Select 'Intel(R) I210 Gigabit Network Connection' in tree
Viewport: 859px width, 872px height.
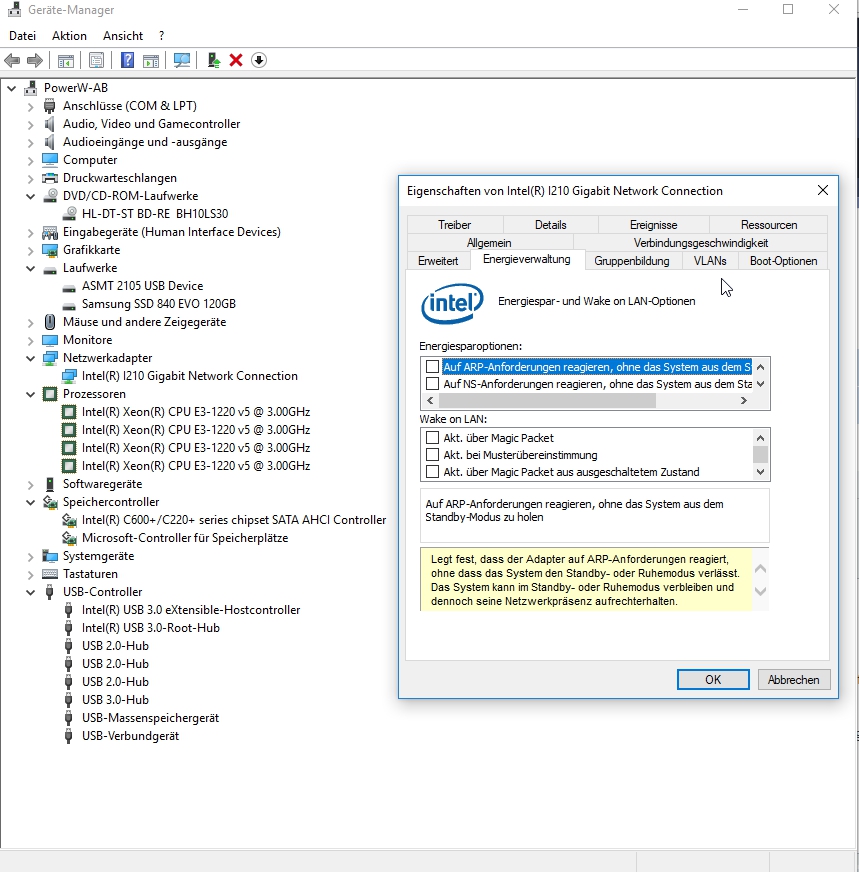click(x=190, y=376)
